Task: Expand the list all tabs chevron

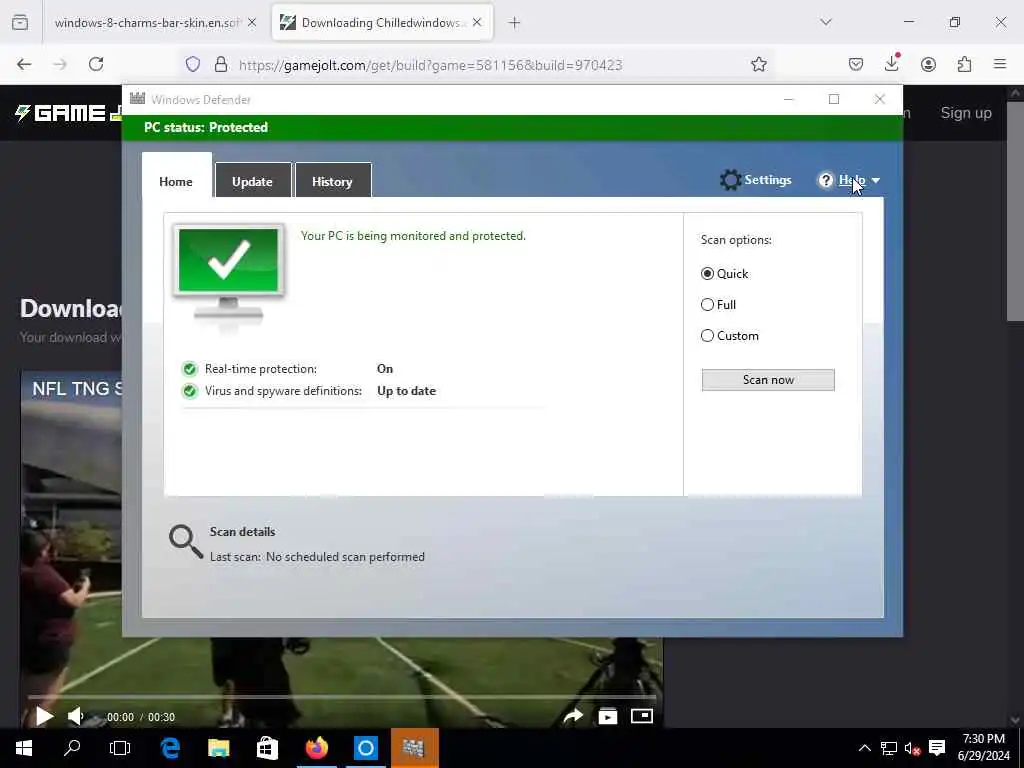Action: [826, 22]
